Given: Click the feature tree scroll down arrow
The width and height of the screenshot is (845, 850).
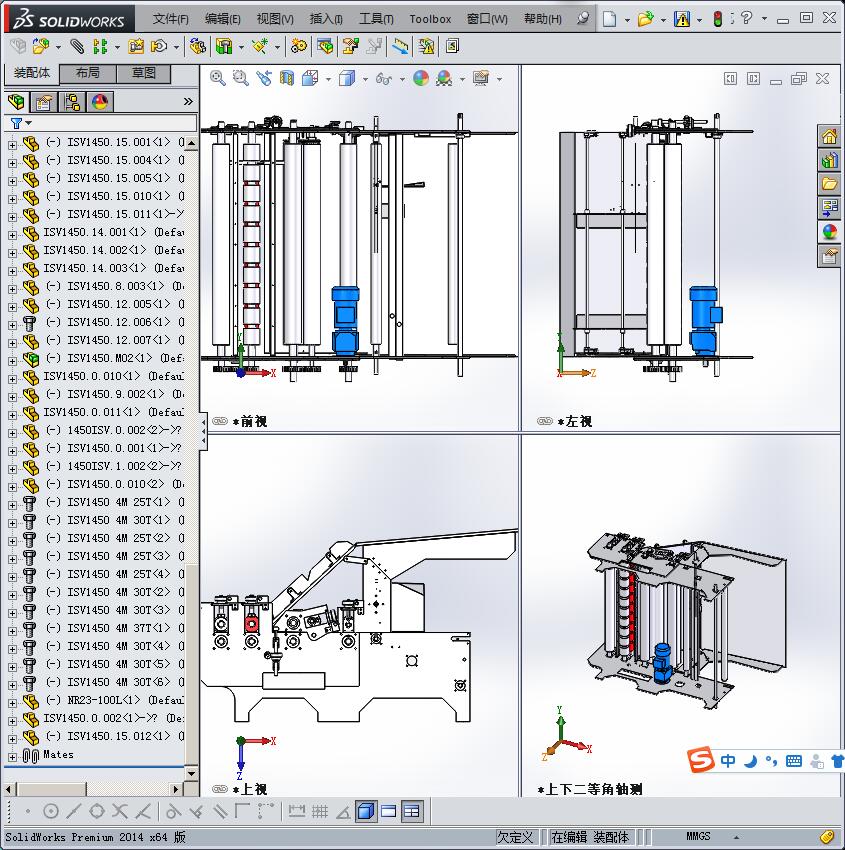Looking at the screenshot, I should click(x=191, y=773).
